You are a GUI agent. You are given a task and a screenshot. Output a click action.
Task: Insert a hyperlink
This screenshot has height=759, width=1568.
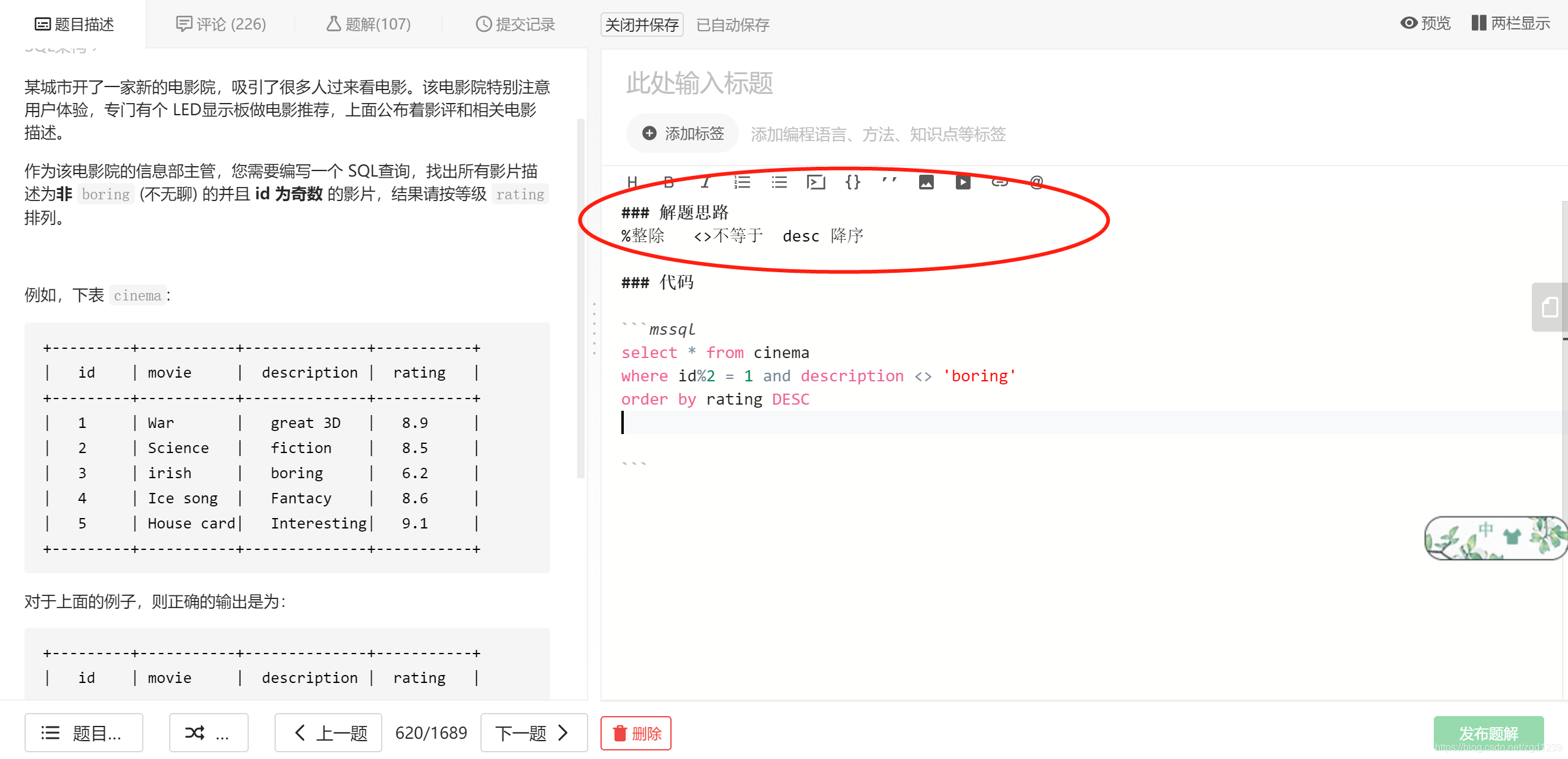click(x=999, y=181)
